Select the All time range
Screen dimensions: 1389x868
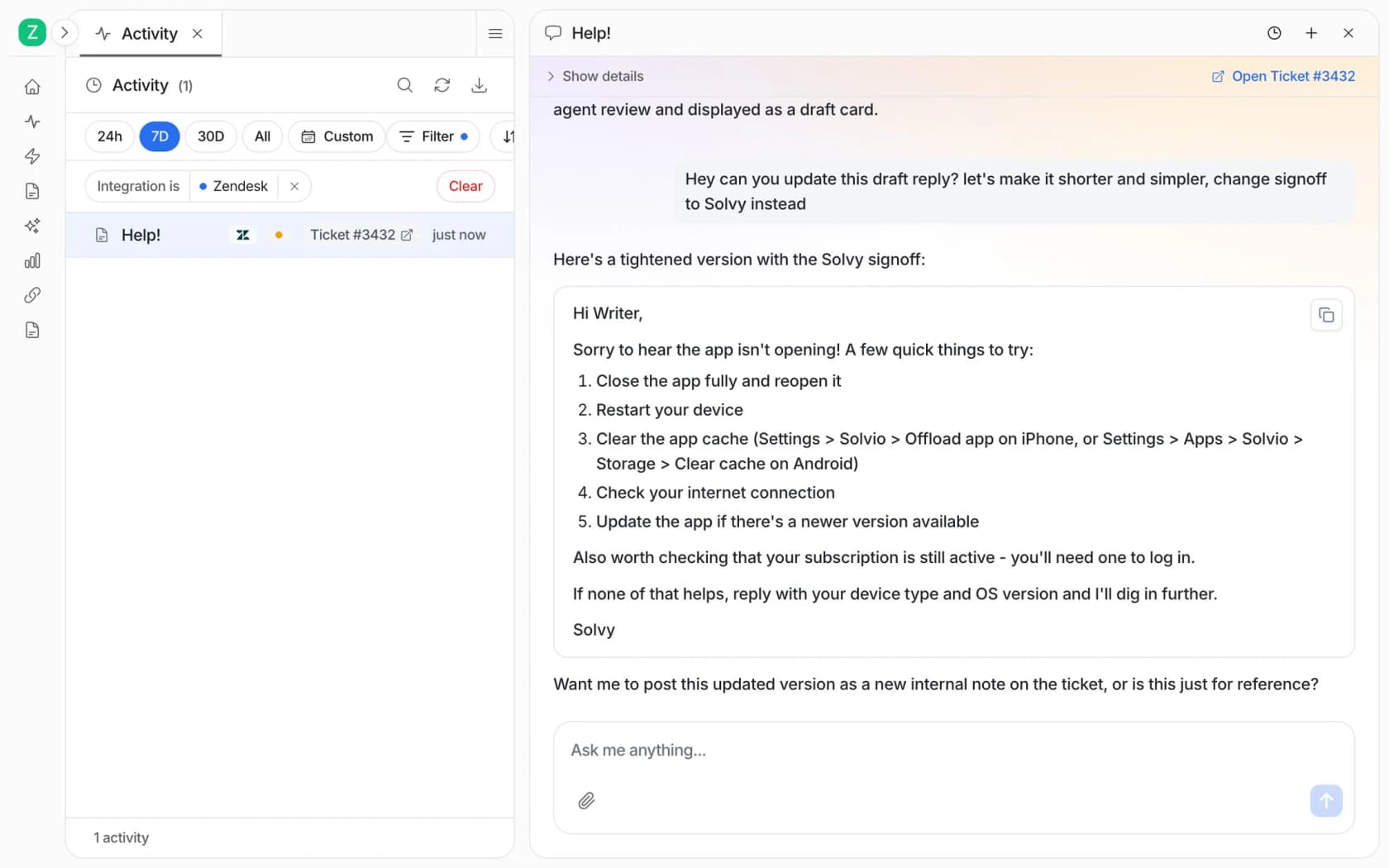coord(262,136)
